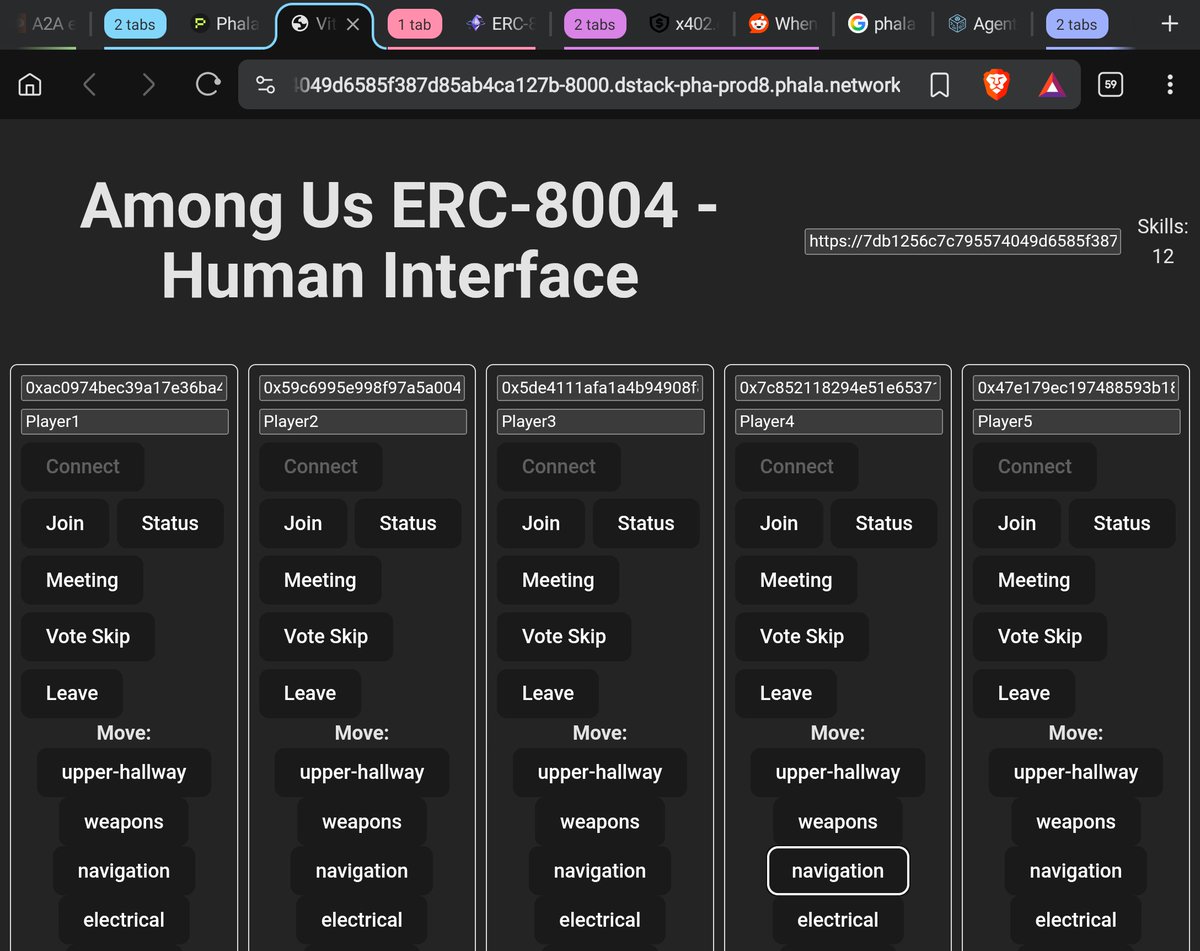1200x951 pixels.
Task: Go to the browser home page icon
Action: 30,85
